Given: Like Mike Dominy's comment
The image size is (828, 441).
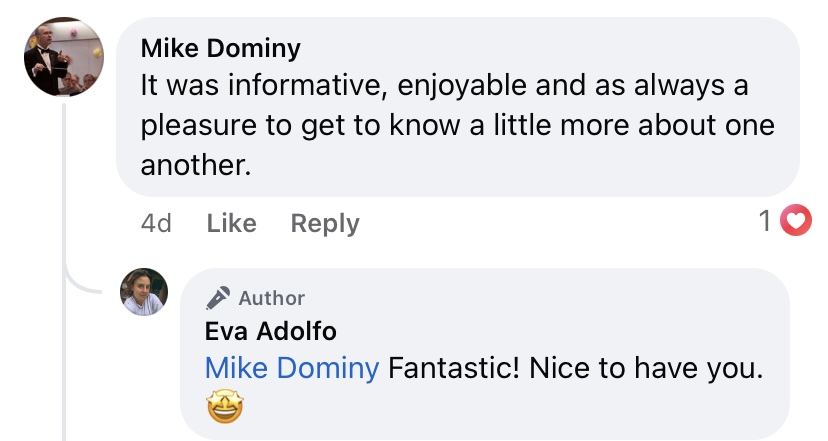Looking at the screenshot, I should tap(231, 223).
